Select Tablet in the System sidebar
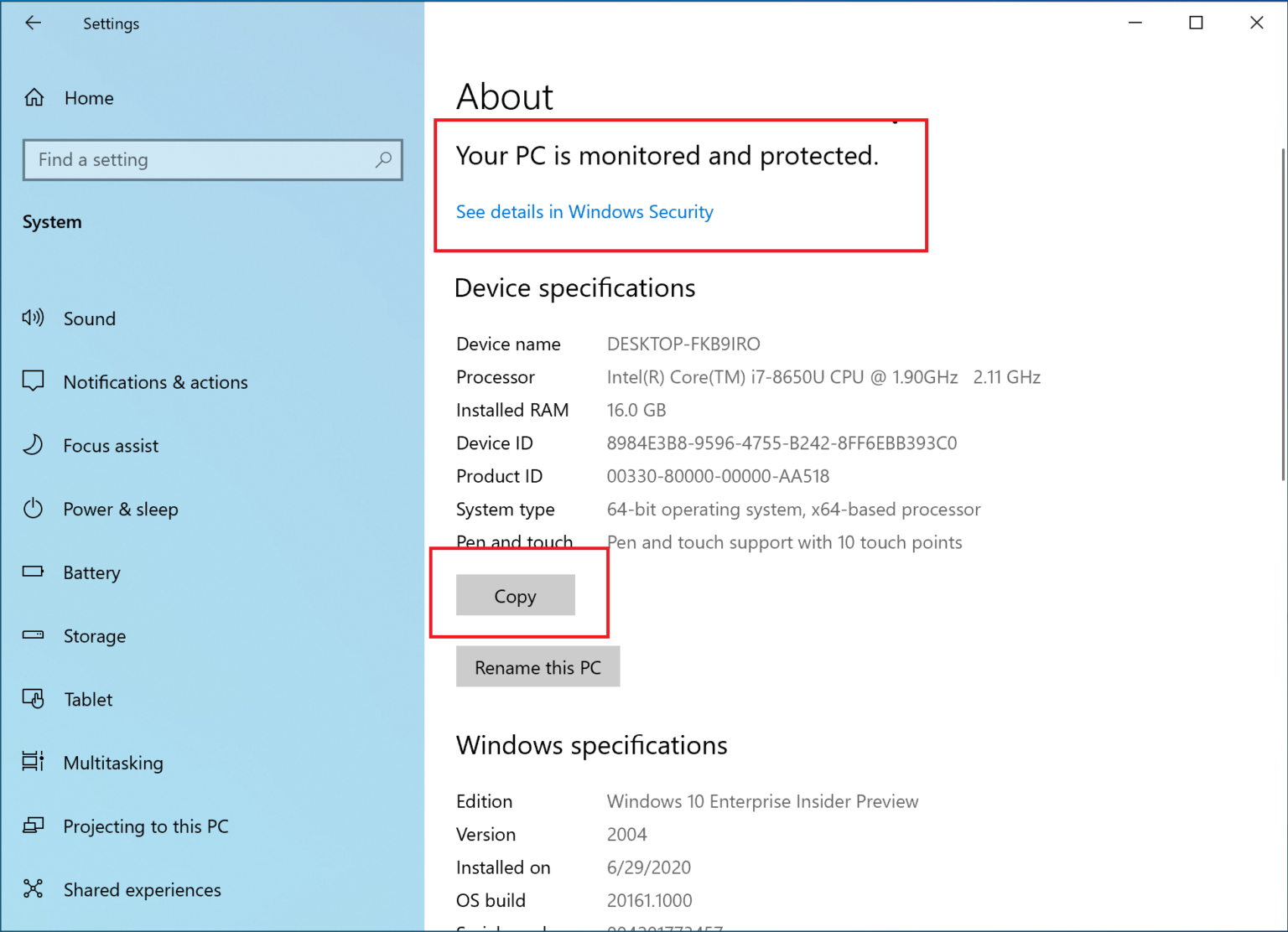 (88, 699)
